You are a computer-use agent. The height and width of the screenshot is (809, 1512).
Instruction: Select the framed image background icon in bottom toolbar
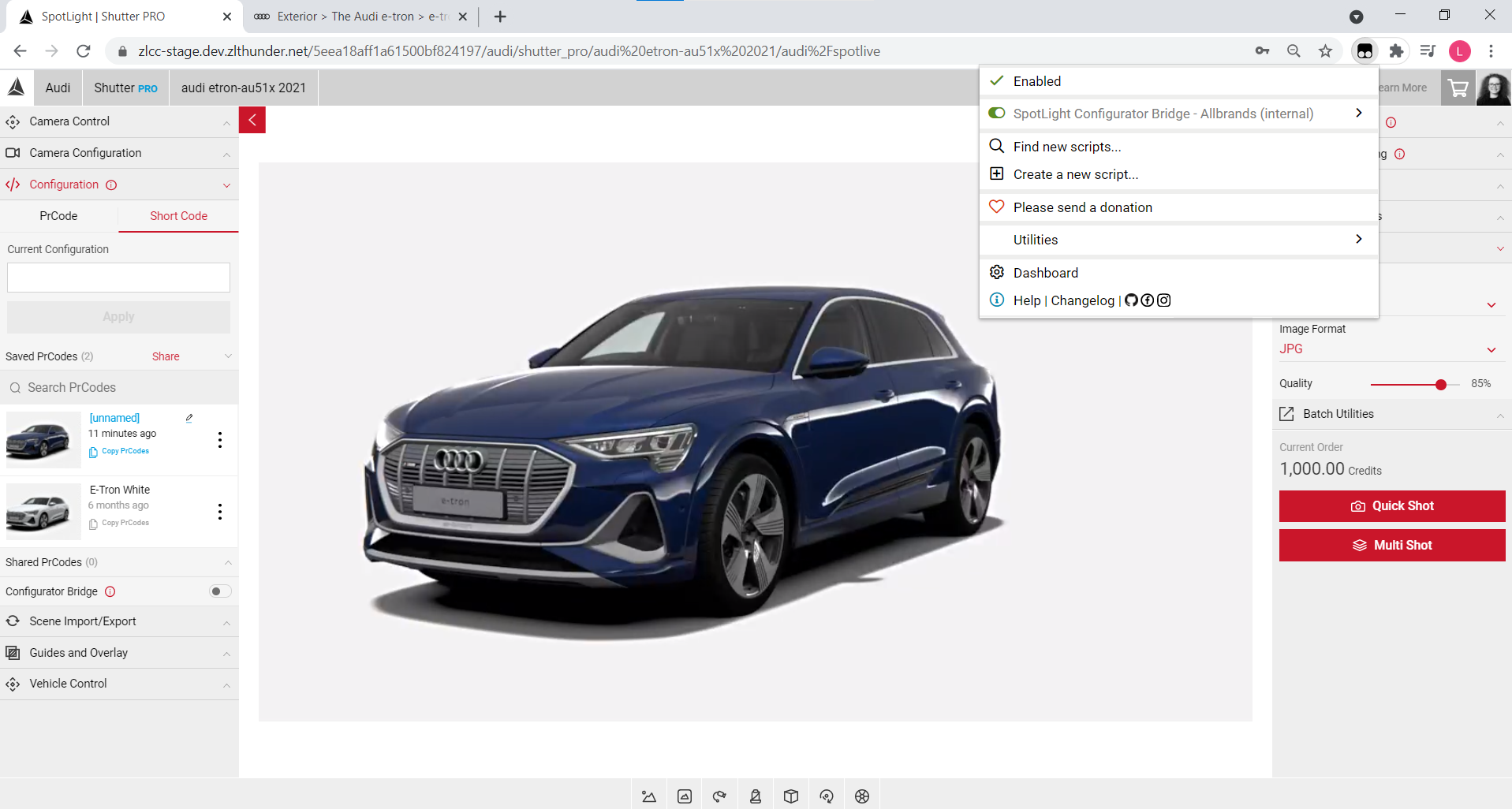click(685, 796)
